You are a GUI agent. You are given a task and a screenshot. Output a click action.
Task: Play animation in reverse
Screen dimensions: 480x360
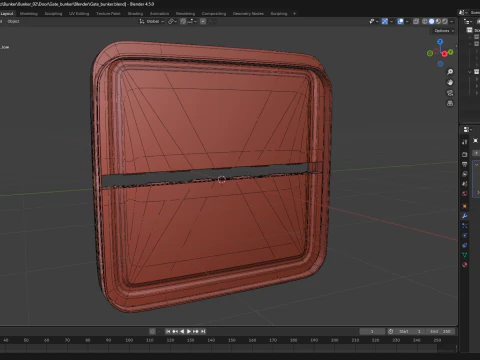coord(182,331)
